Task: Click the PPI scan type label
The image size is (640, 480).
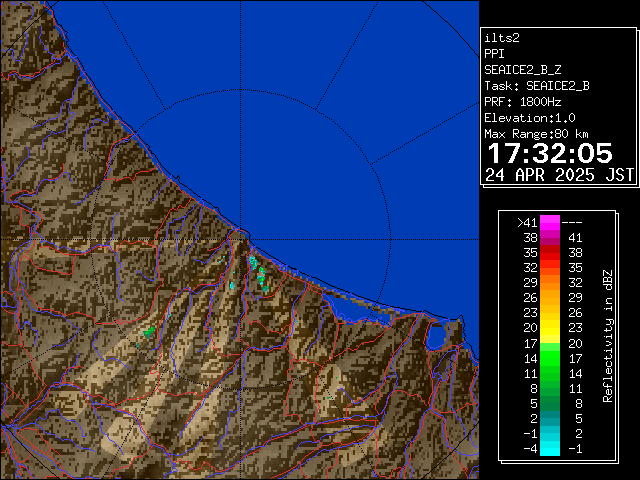Action: [494, 54]
